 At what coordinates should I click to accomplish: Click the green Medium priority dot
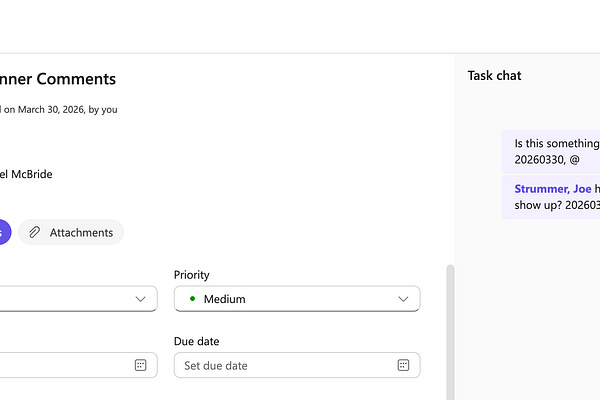(x=191, y=298)
